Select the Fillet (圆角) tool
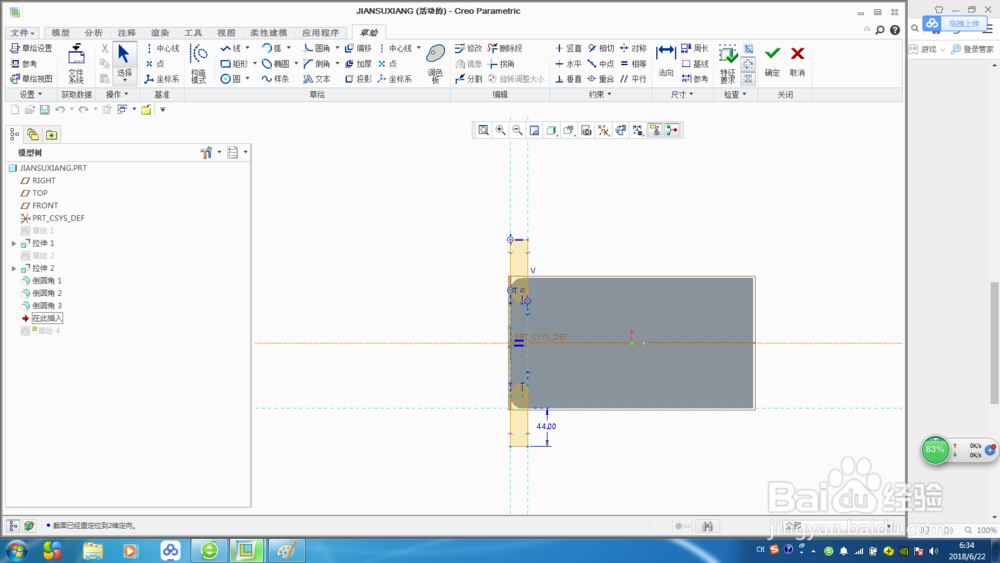 (316, 48)
